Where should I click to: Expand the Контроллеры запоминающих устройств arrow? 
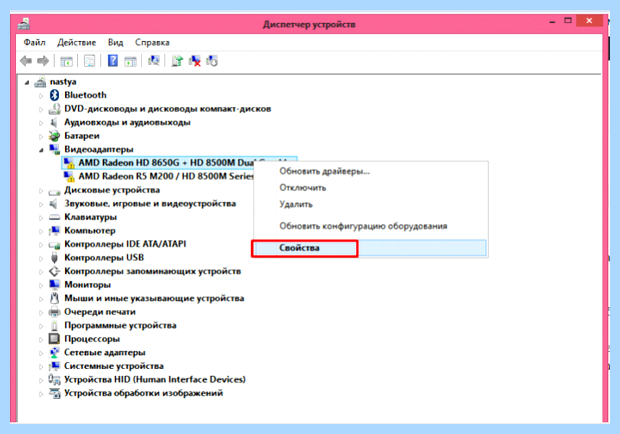41,272
